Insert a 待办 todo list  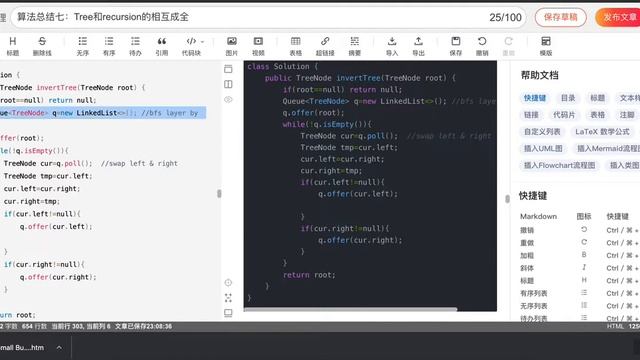(135, 46)
